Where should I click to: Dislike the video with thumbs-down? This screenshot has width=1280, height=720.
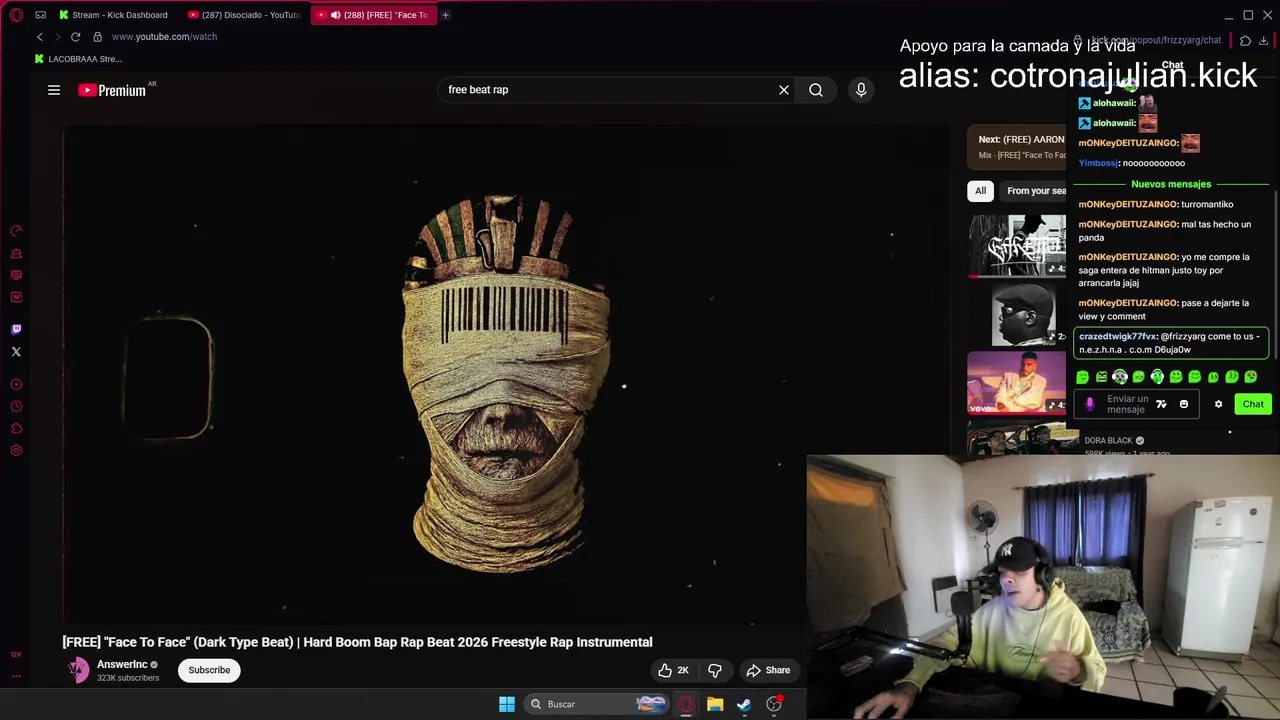tap(715, 670)
